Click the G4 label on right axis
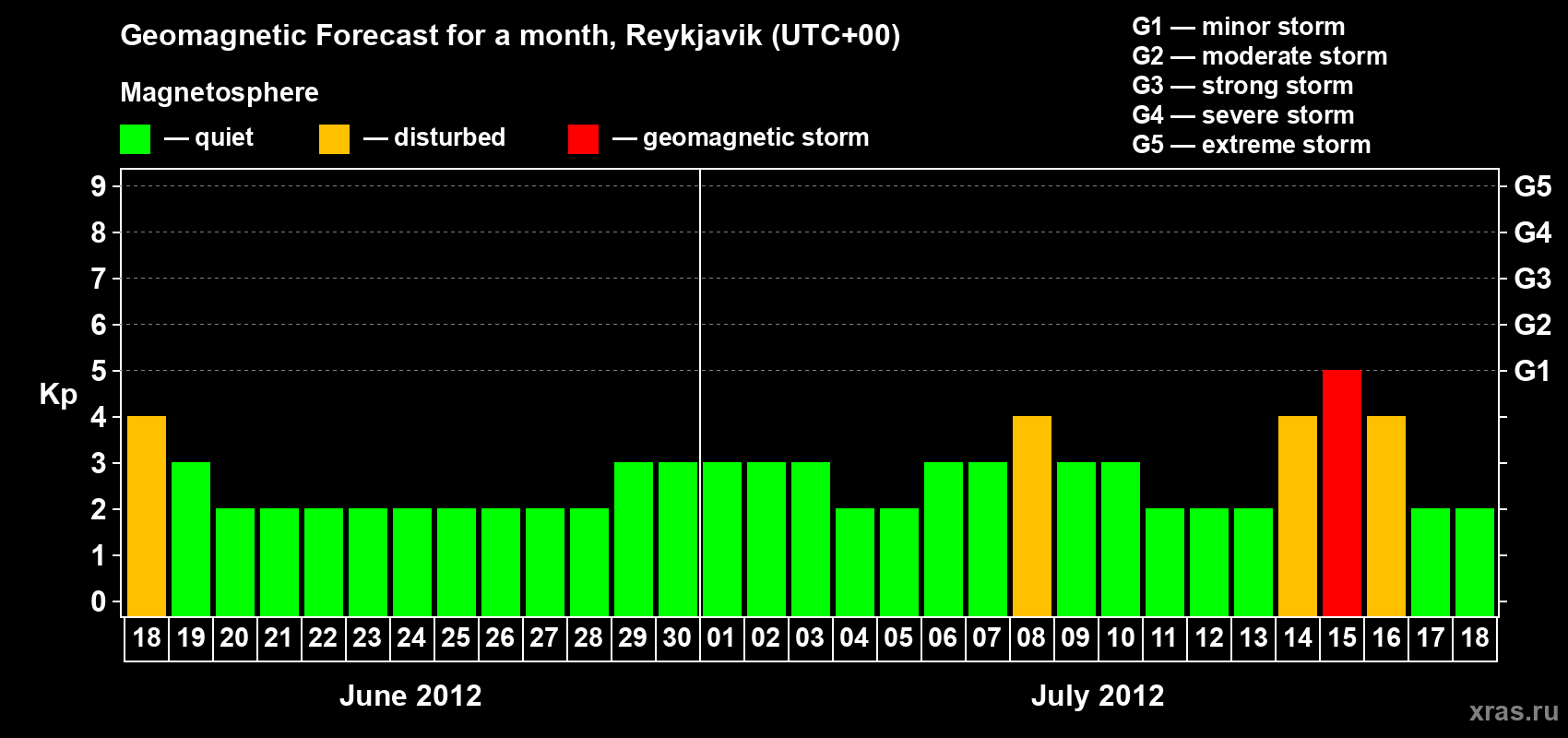The height and width of the screenshot is (738, 1568). 1533,232
